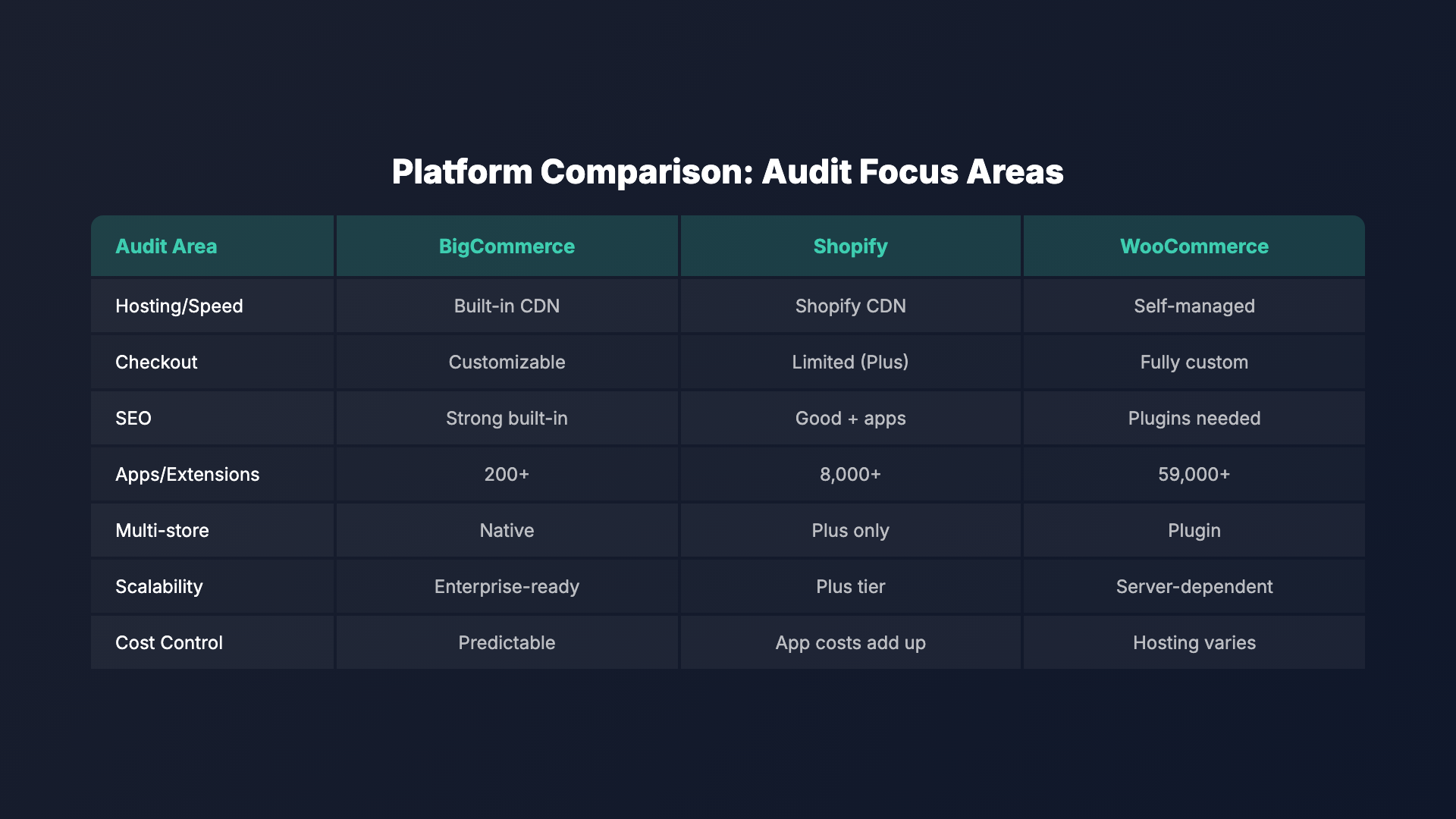Click the Checkout row label
Screen dimensions: 1456x819
point(156,362)
